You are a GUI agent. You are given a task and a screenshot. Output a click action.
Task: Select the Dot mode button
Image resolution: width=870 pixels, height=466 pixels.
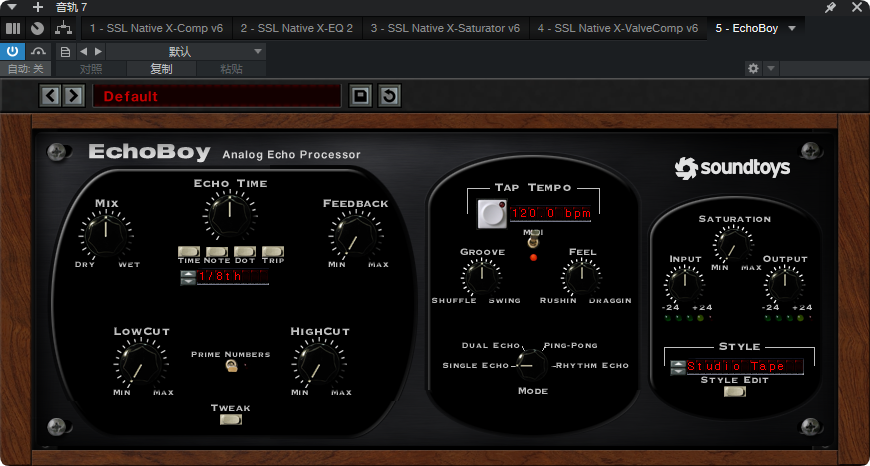coord(245,252)
